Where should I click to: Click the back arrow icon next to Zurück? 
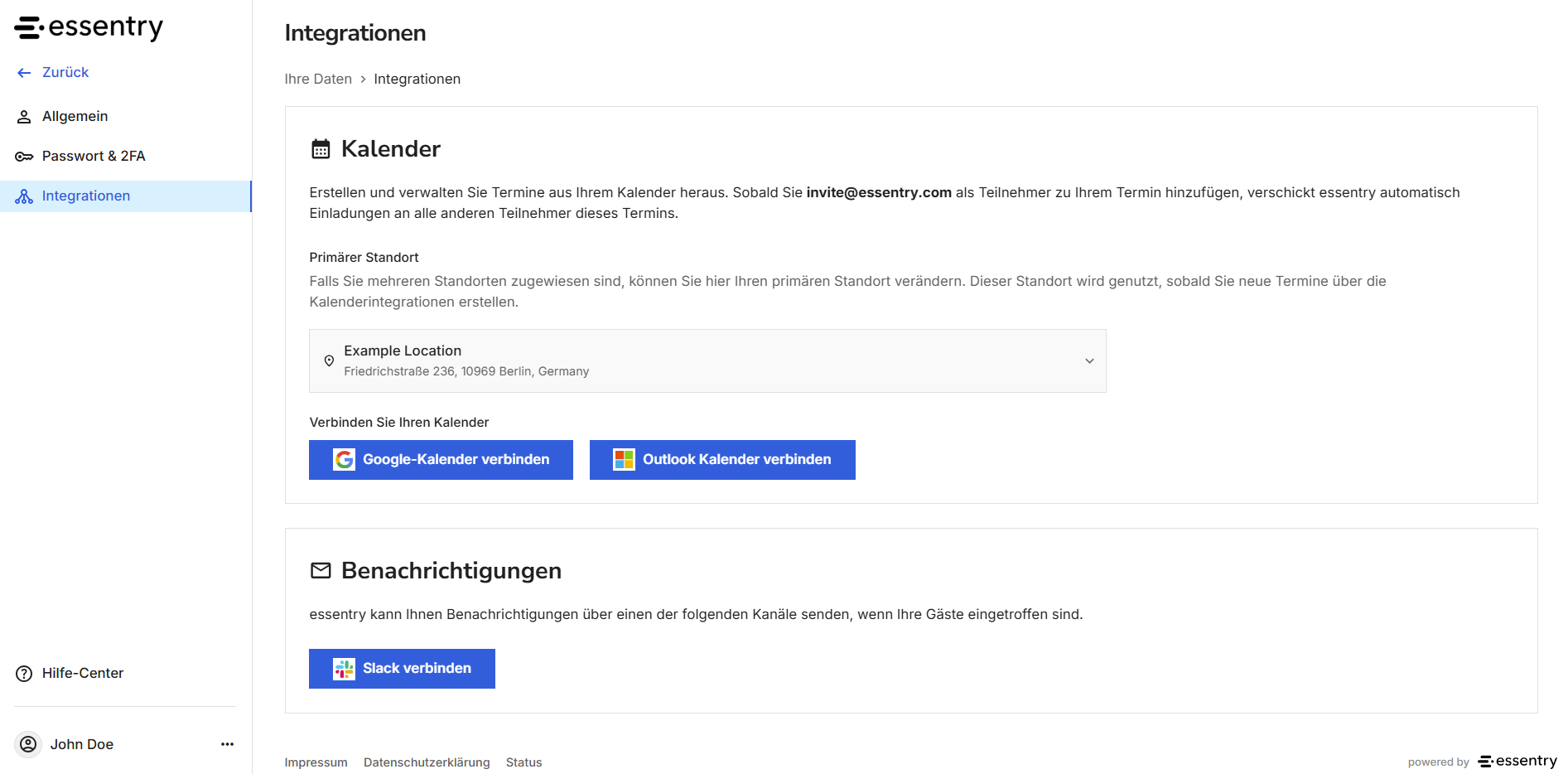24,73
